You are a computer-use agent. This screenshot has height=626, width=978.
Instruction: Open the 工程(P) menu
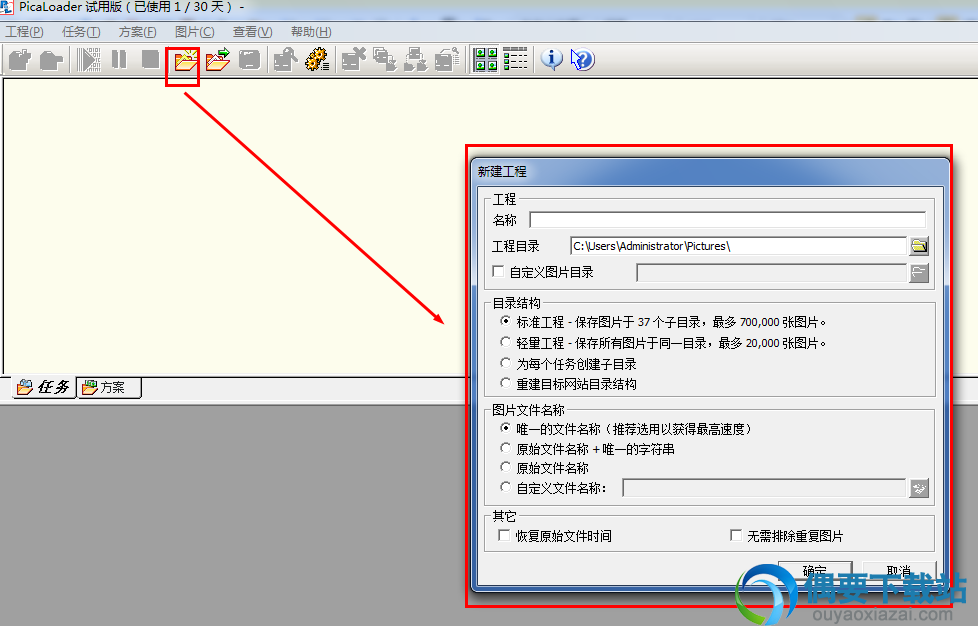point(24,32)
